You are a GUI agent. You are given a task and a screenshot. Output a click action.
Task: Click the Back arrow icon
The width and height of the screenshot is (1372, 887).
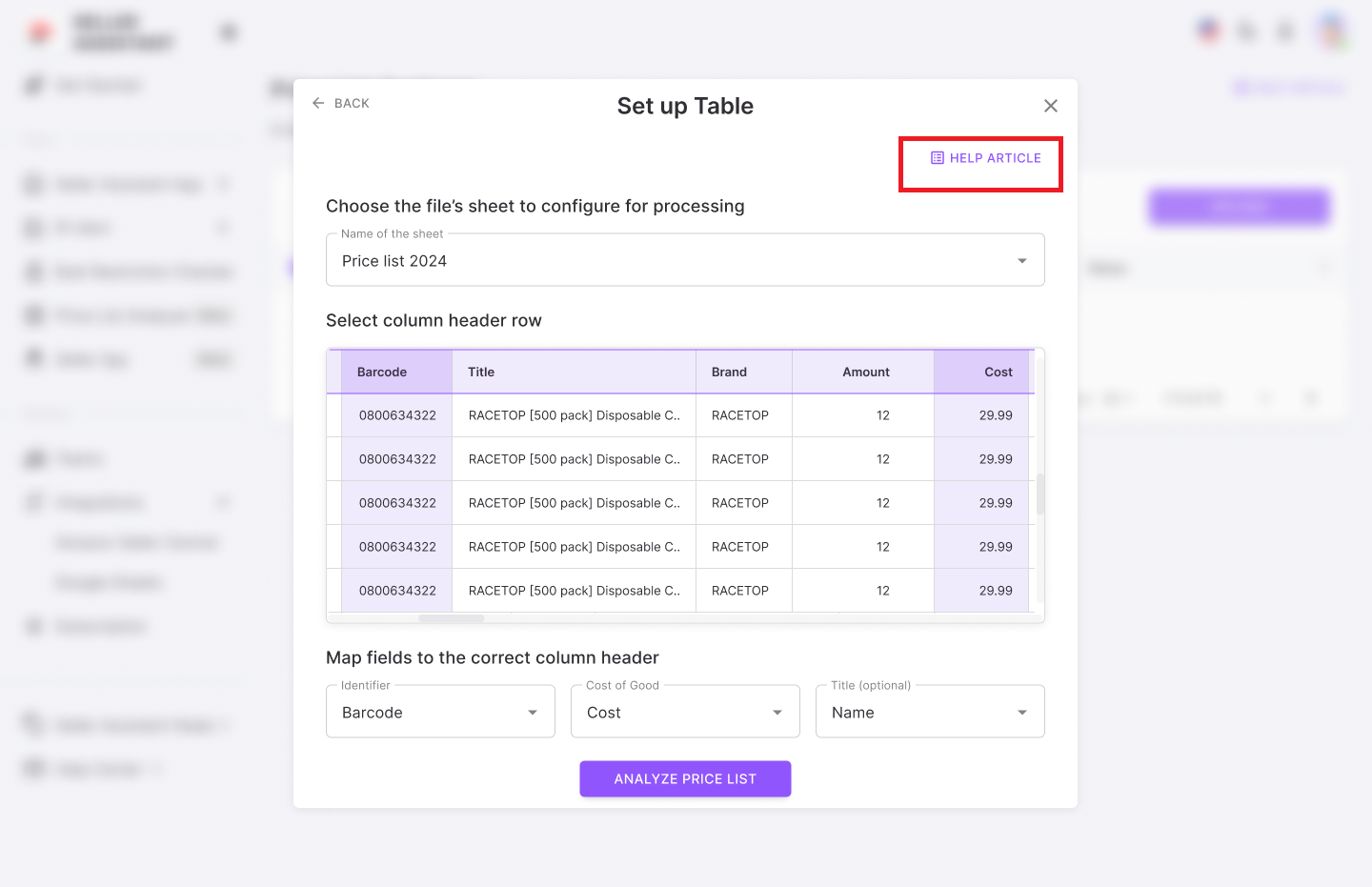tap(318, 103)
